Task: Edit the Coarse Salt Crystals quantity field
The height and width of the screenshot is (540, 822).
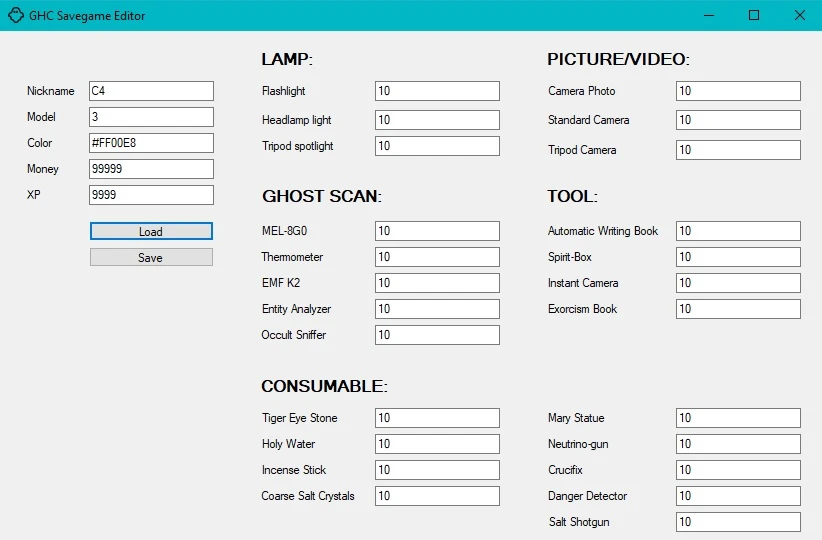Action: click(437, 496)
